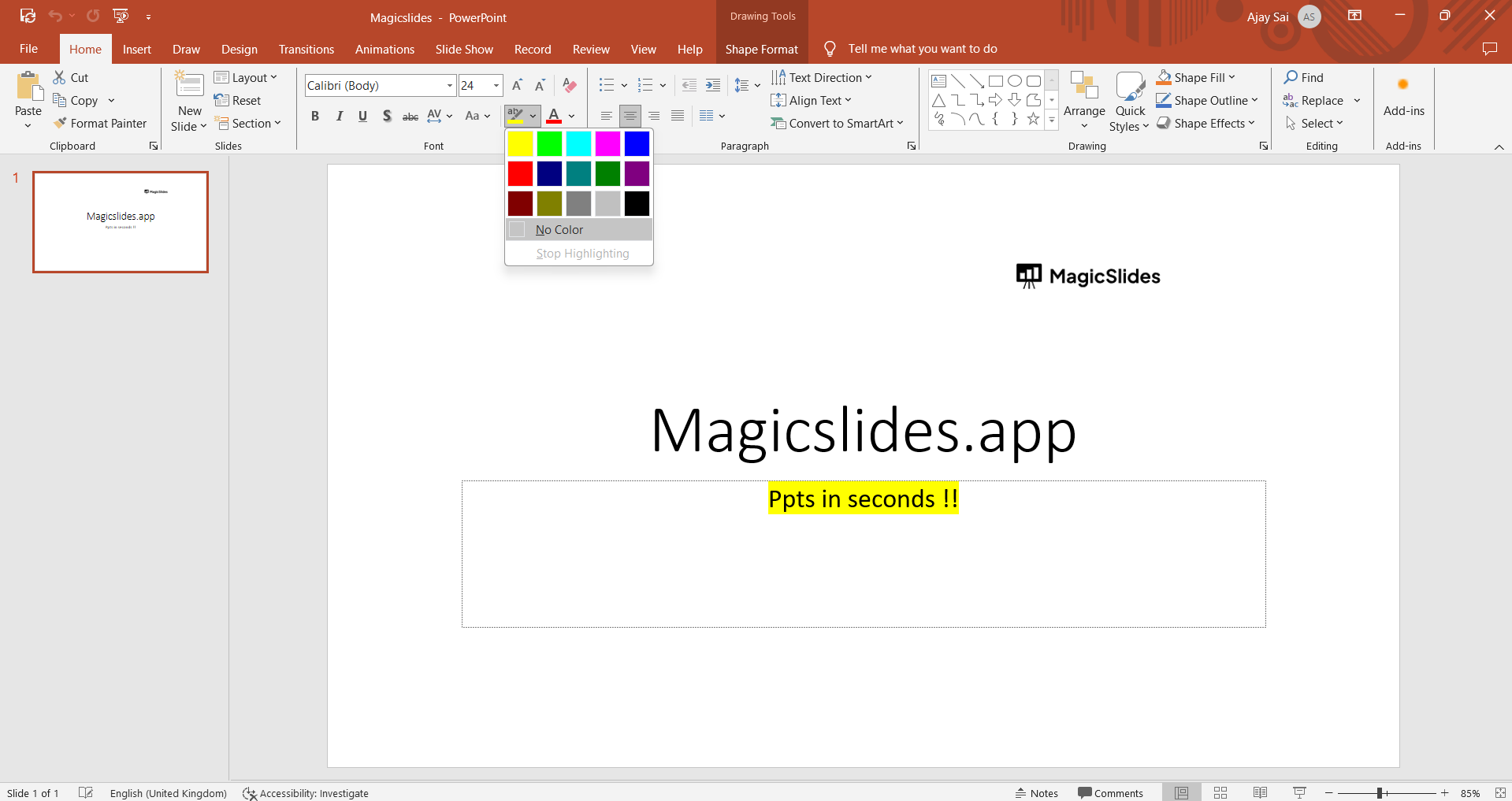Toggle Underline formatting
The height and width of the screenshot is (801, 1512).
(x=362, y=116)
